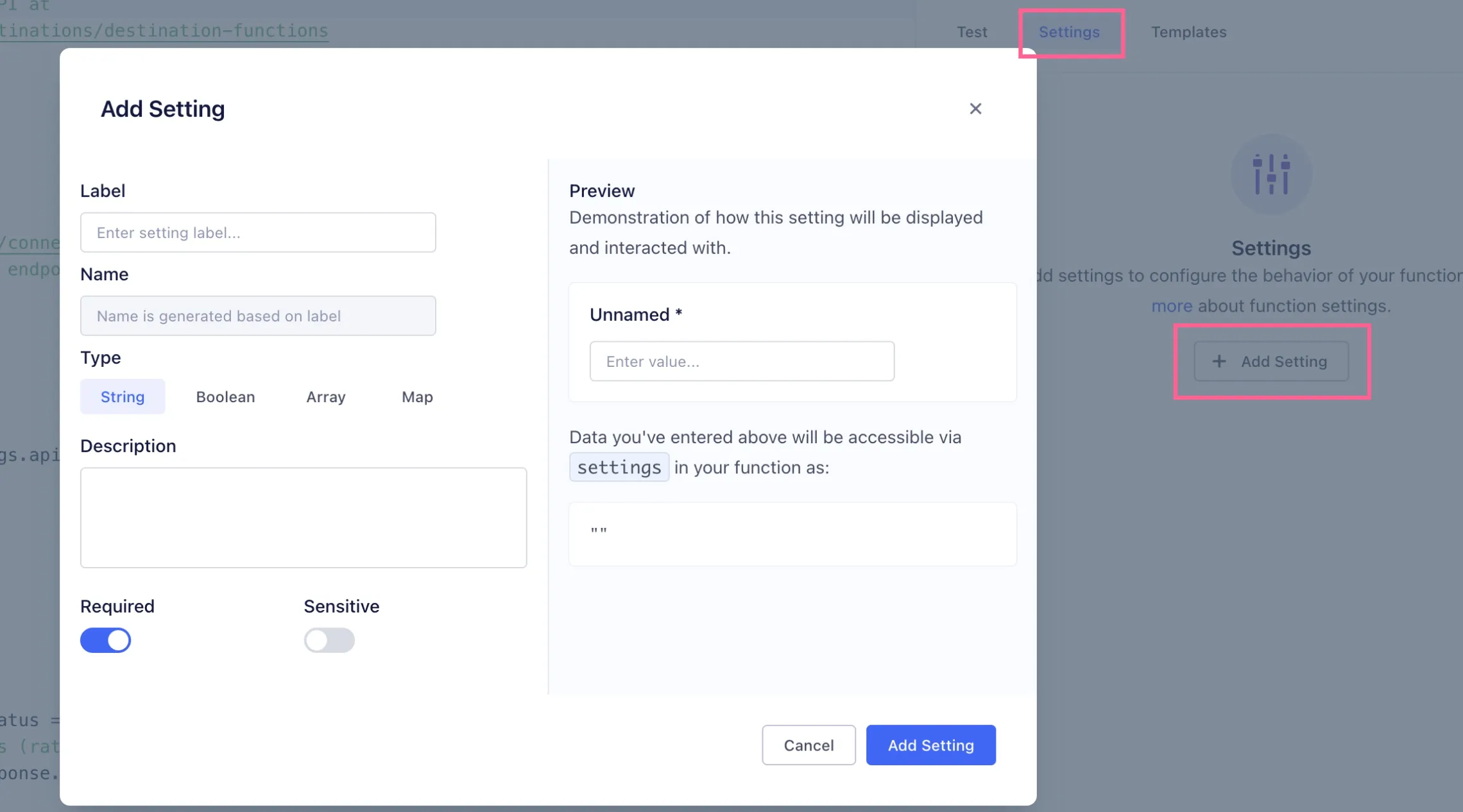
Task: Open the Settings tab
Action: (1069, 31)
